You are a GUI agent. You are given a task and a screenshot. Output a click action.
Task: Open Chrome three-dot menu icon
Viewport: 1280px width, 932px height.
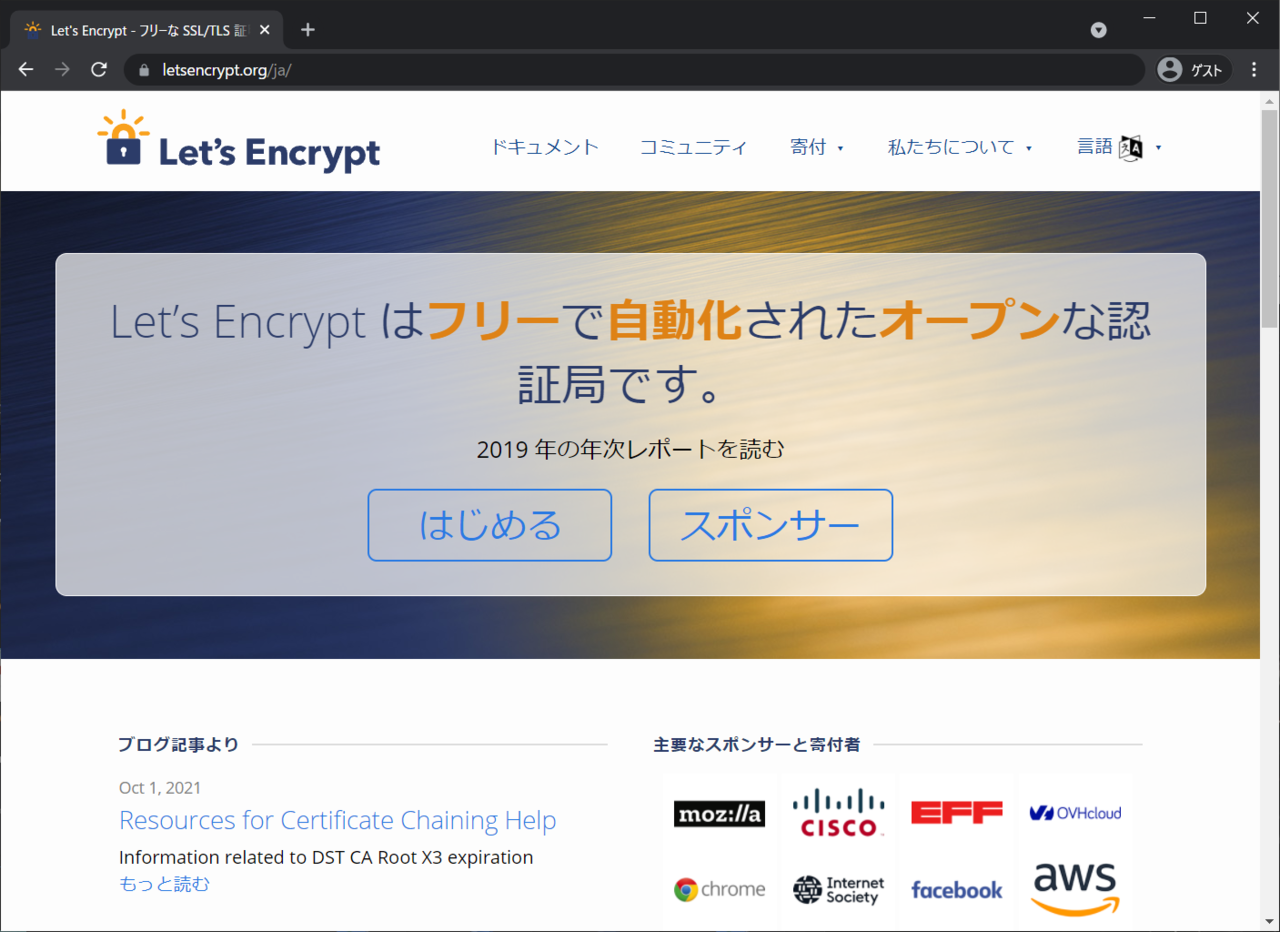pos(1255,70)
